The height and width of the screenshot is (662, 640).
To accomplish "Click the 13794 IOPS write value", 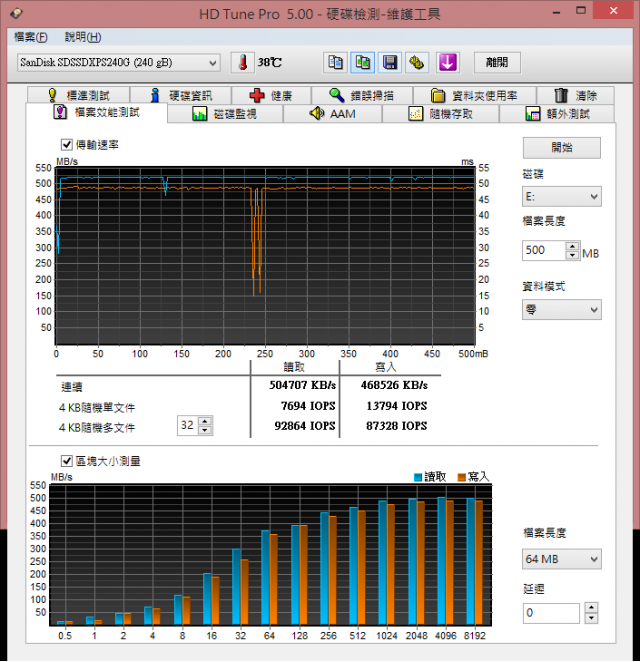I will coord(396,406).
